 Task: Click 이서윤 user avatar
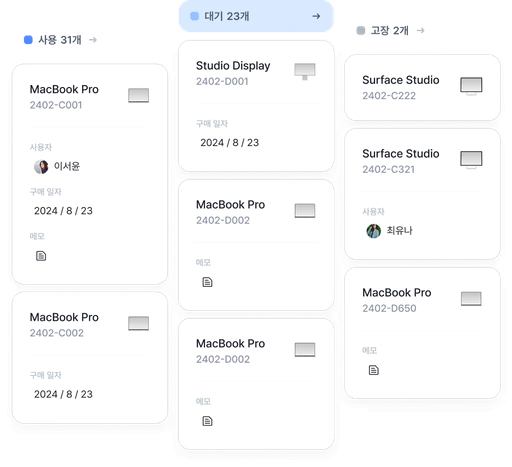click(x=41, y=167)
